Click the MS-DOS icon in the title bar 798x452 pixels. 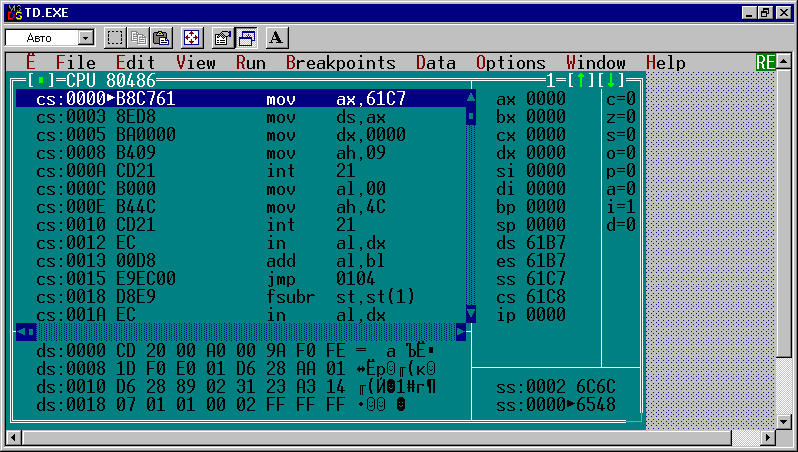pyautogui.click(x=15, y=13)
